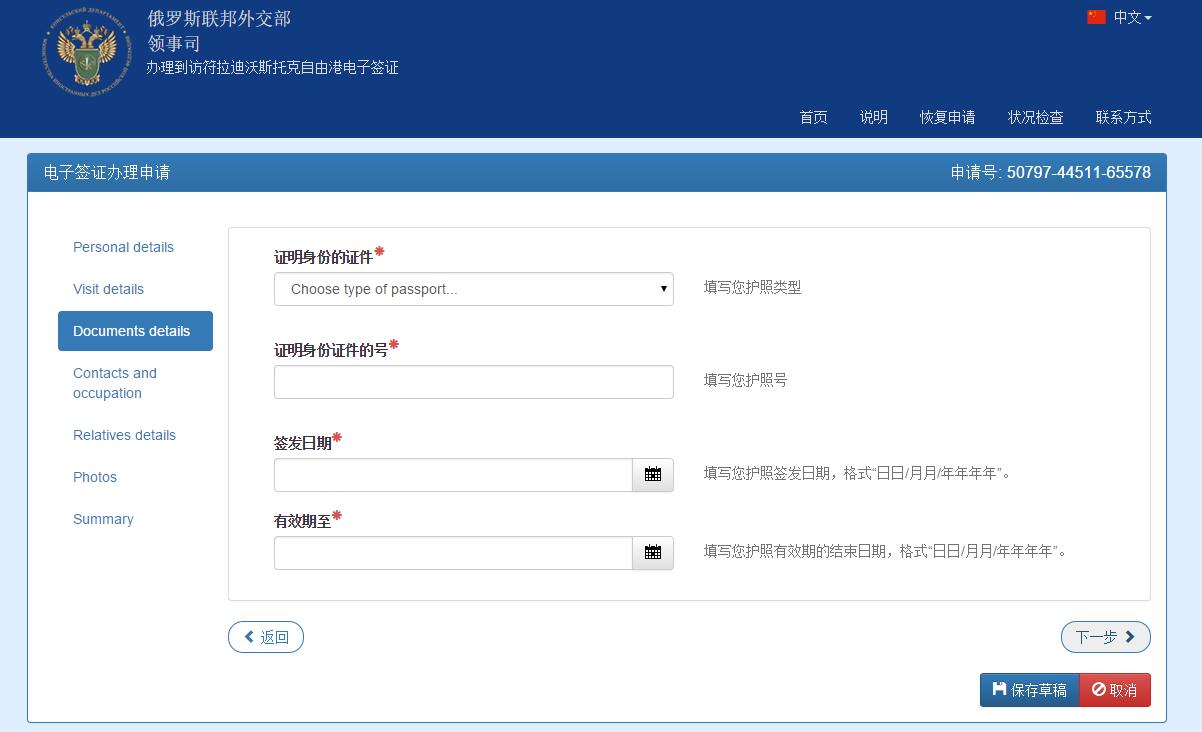1202x732 pixels.
Task: Click the floppy disk icon on 保存草稿 button
Action: (997, 689)
